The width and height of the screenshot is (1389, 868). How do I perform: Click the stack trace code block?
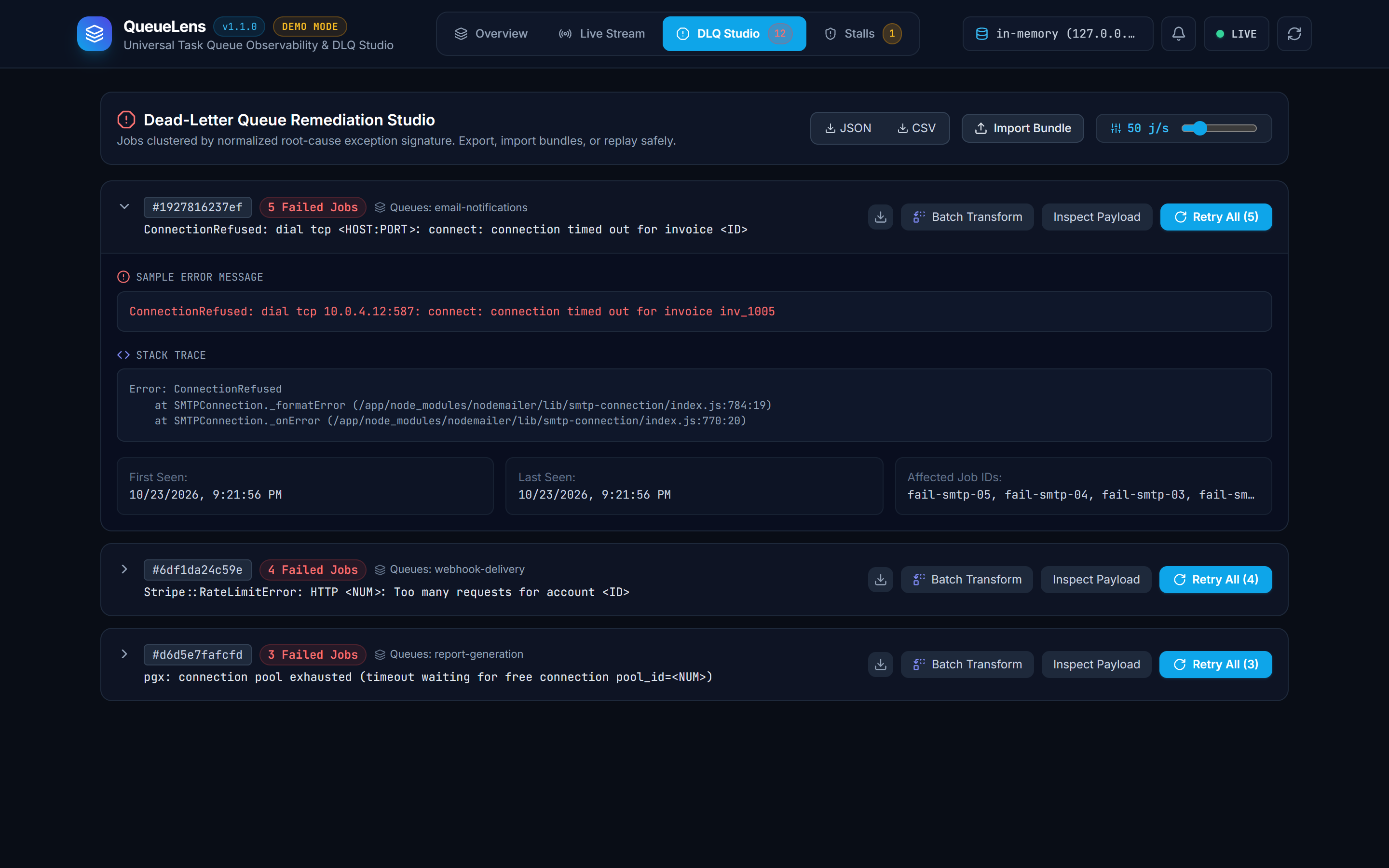click(694, 405)
